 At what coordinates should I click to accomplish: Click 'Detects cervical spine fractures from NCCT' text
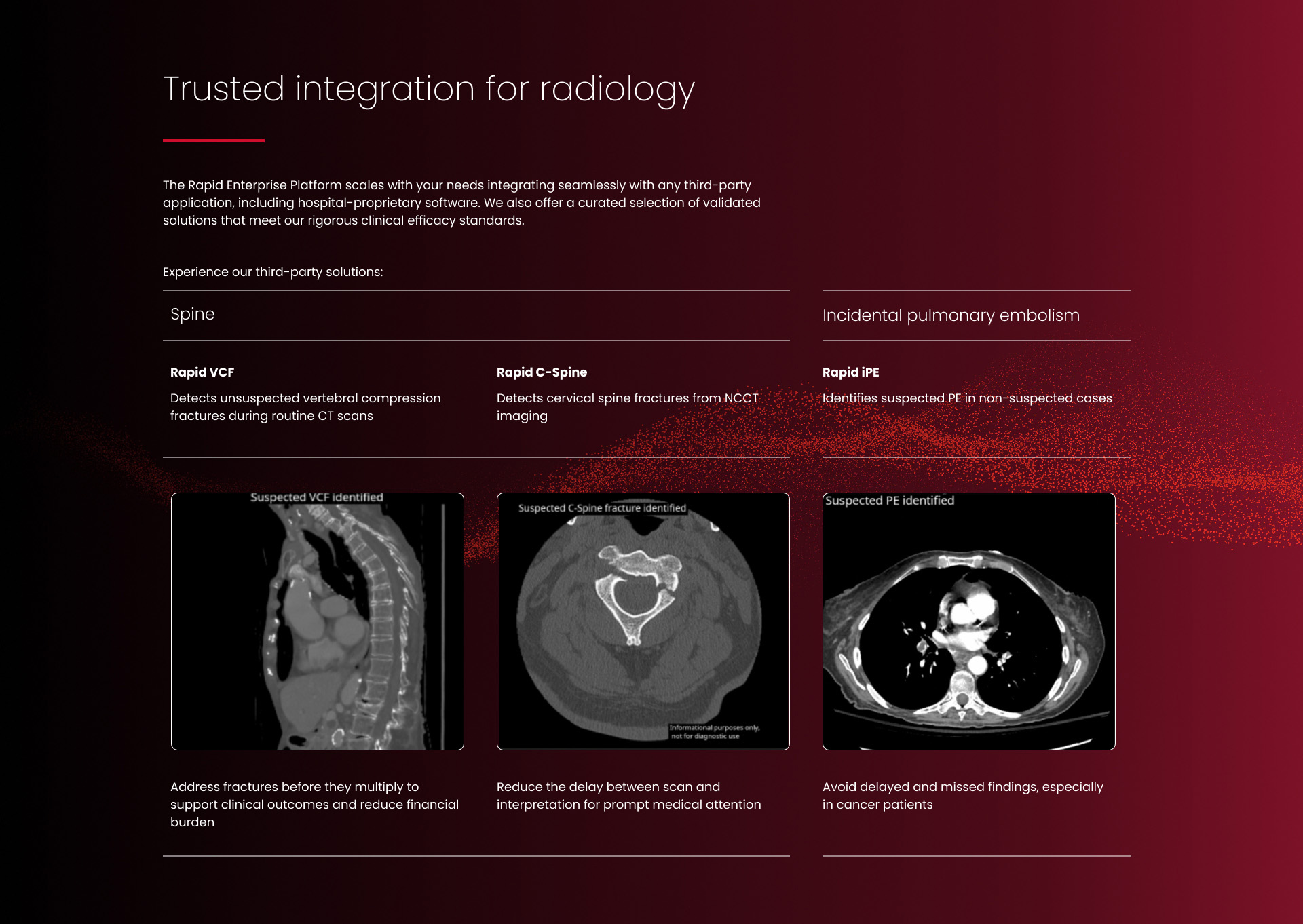[628, 407]
